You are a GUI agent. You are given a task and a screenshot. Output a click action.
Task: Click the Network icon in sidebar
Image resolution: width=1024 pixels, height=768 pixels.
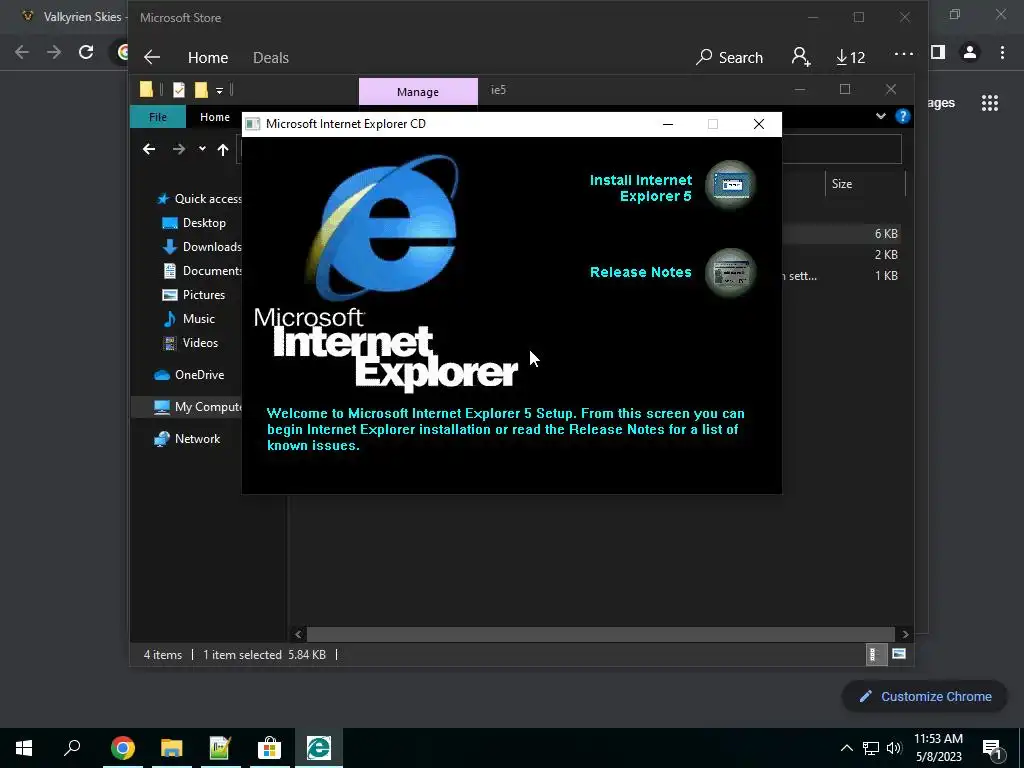[x=161, y=439]
